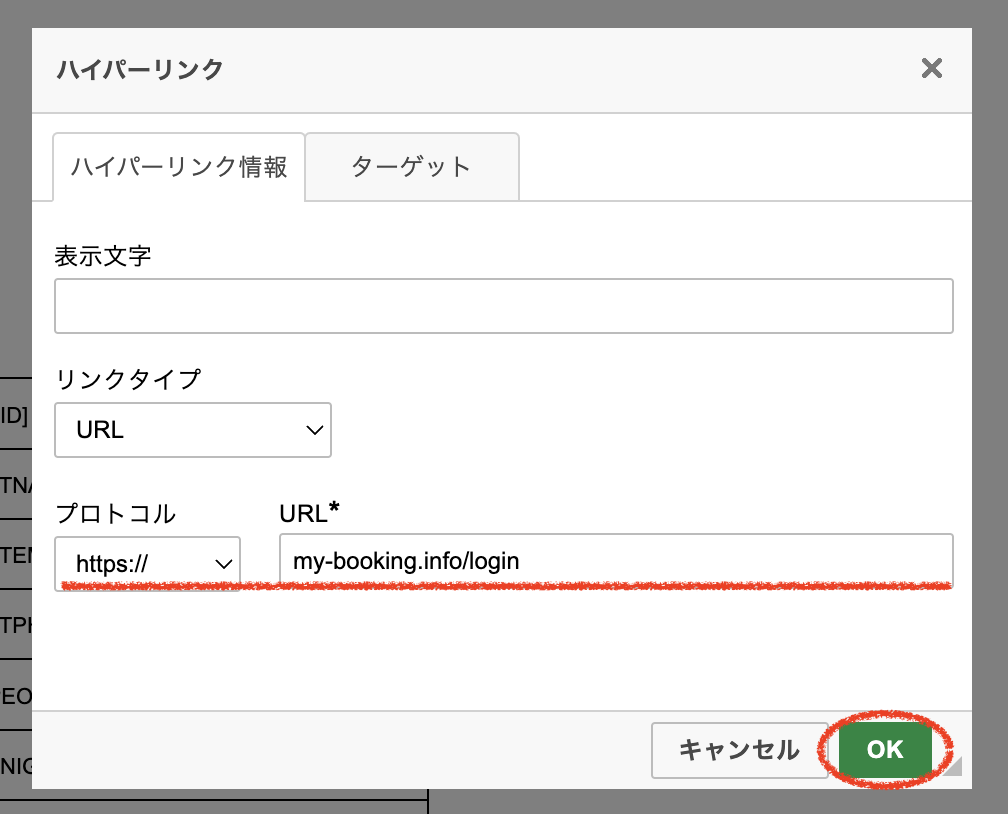Screen dimensions: 1008x814
Task: Click the chevron arrow of プロトコル selector
Action: pyautogui.click(x=223, y=564)
